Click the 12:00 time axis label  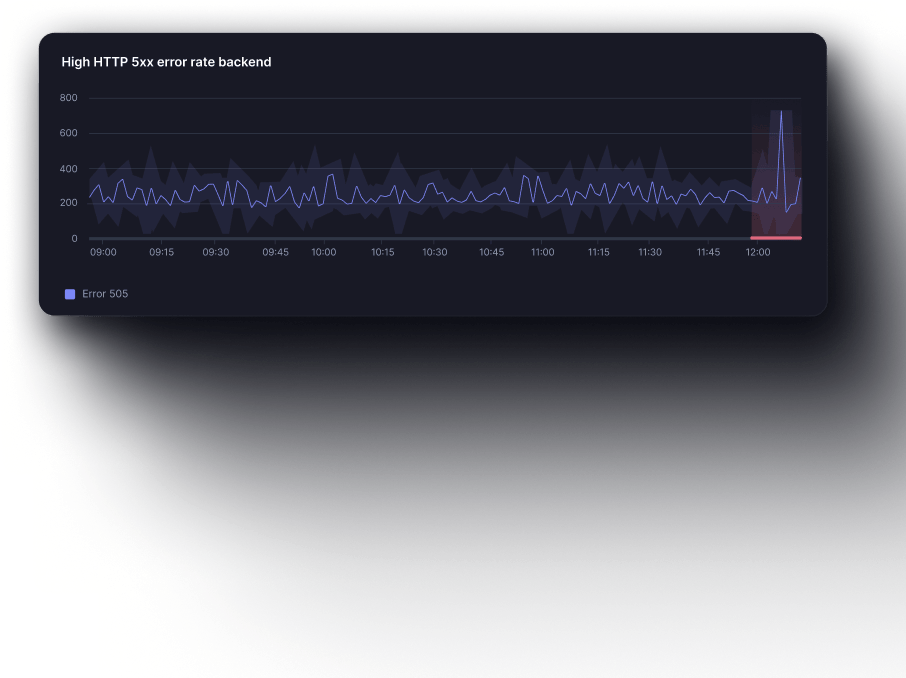pos(758,253)
